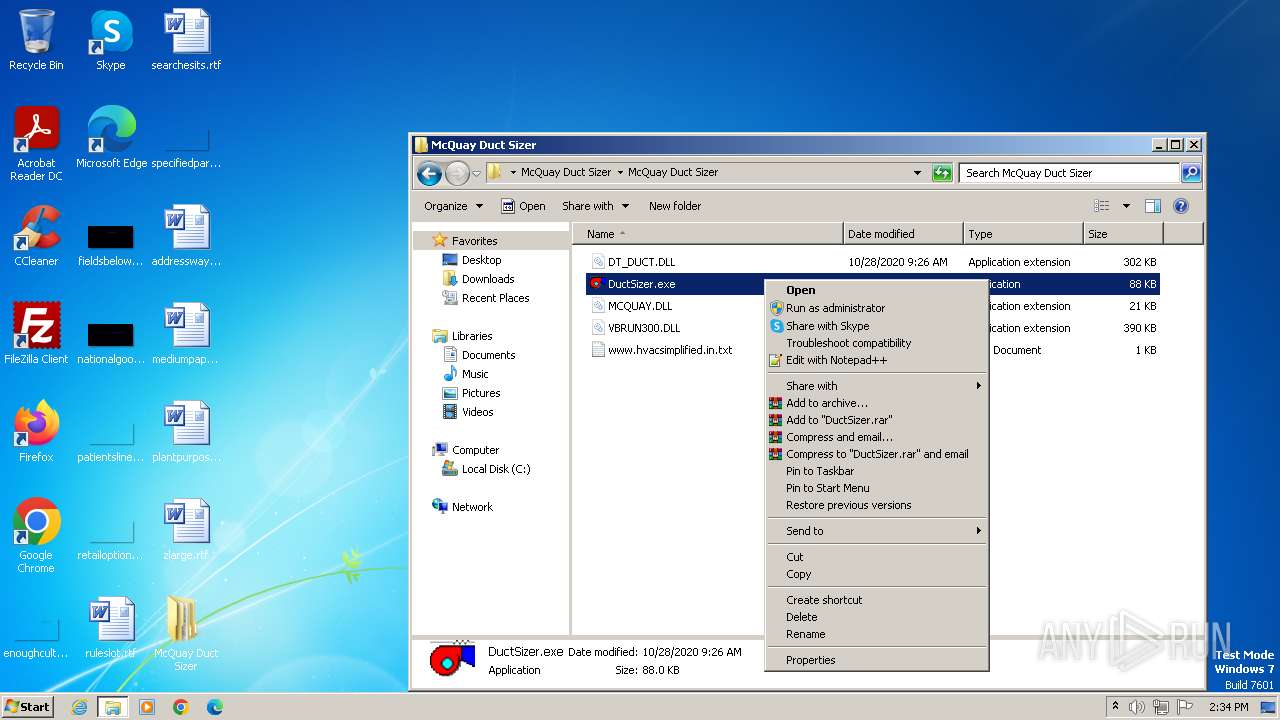Open searchesits.rtf desktop document

(186, 40)
